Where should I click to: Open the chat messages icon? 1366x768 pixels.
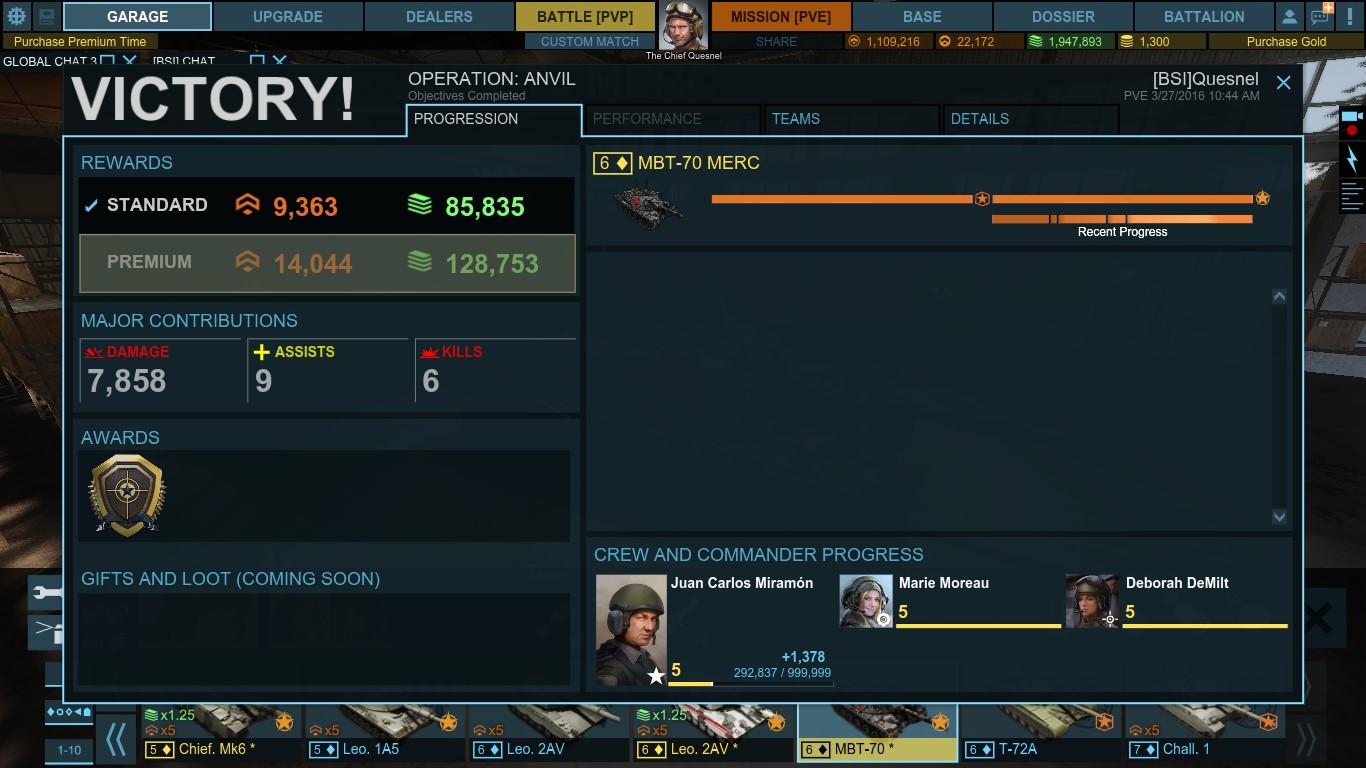(1321, 16)
